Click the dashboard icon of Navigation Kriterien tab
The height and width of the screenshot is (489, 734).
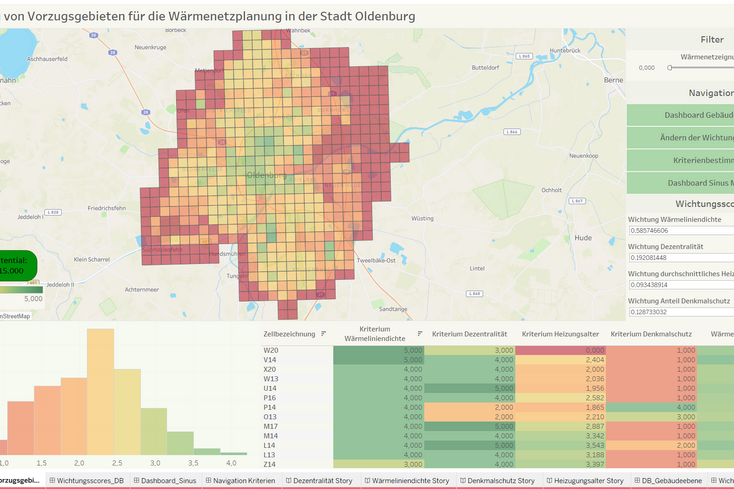click(209, 481)
